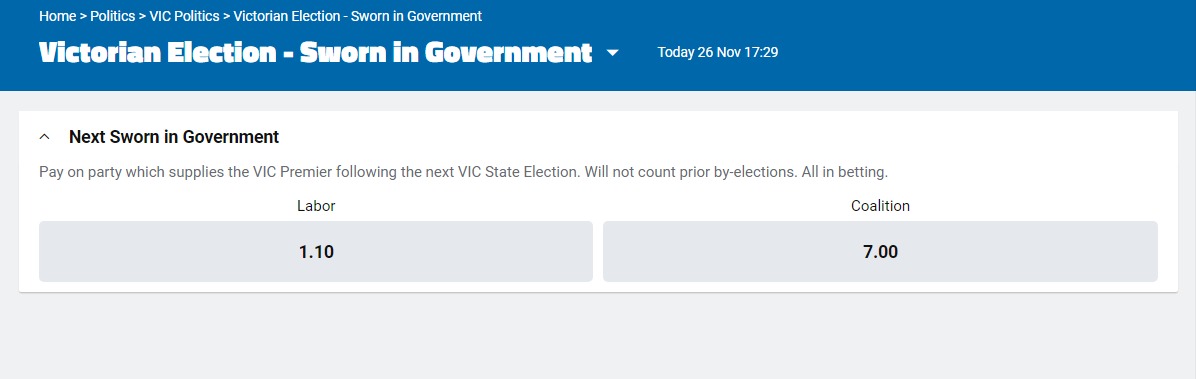This screenshot has width=1196, height=379.
Task: Navigate to VIC Politics breadcrumb
Action: [x=184, y=16]
